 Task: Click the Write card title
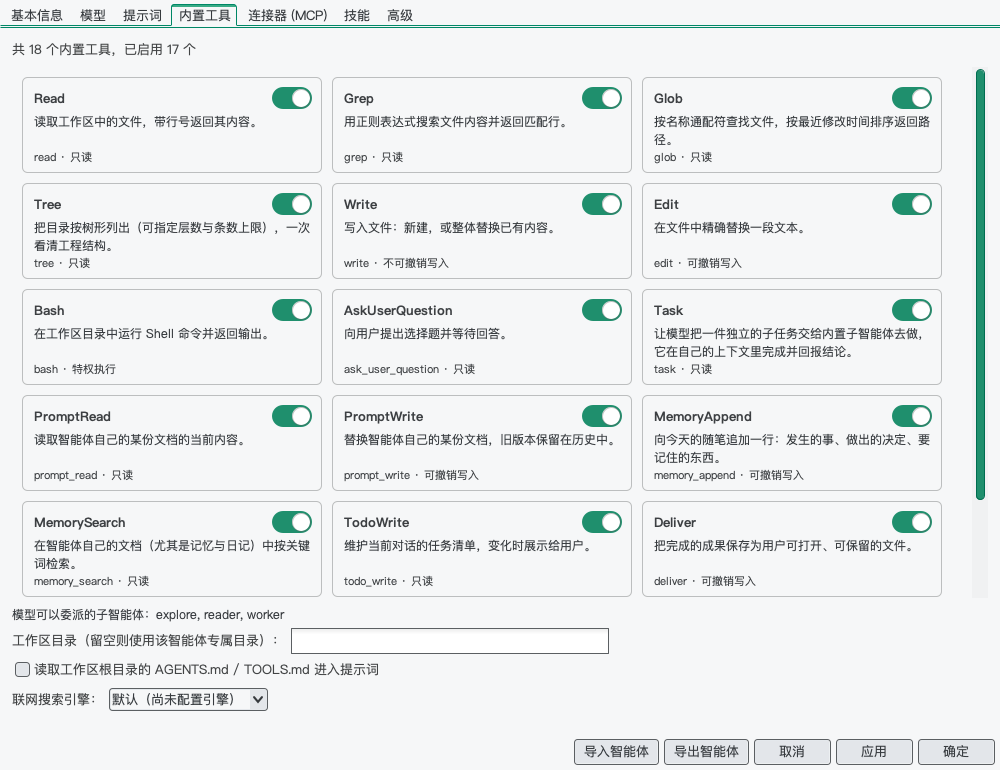tap(360, 204)
